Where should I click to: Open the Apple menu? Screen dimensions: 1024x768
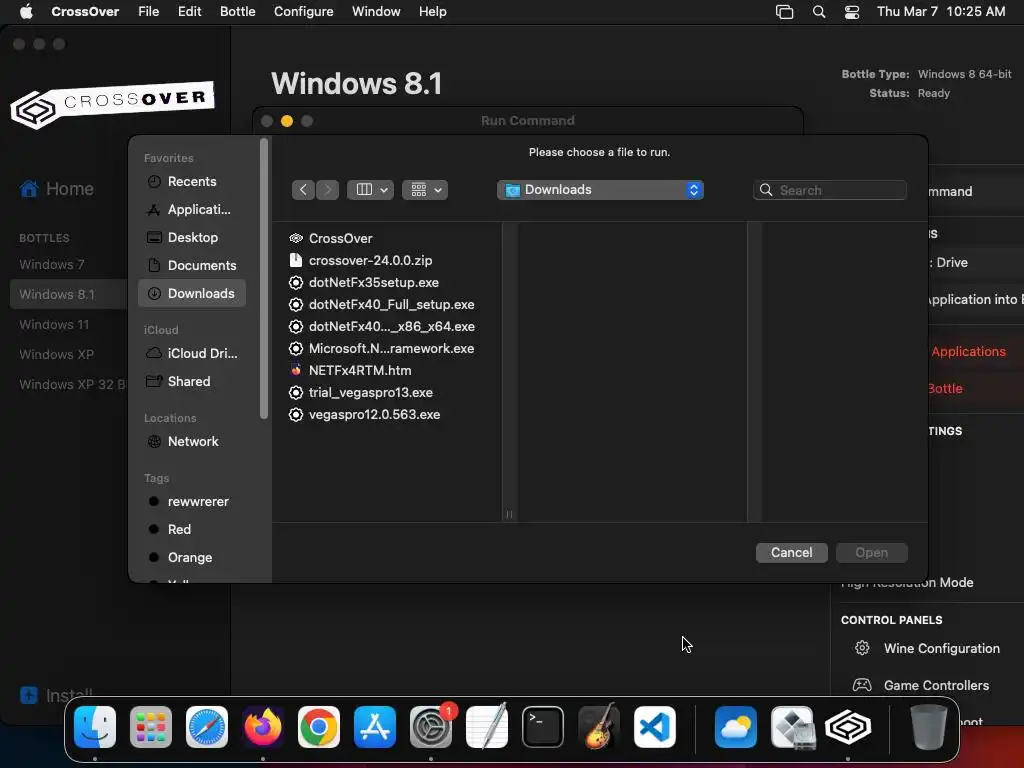coord(26,12)
